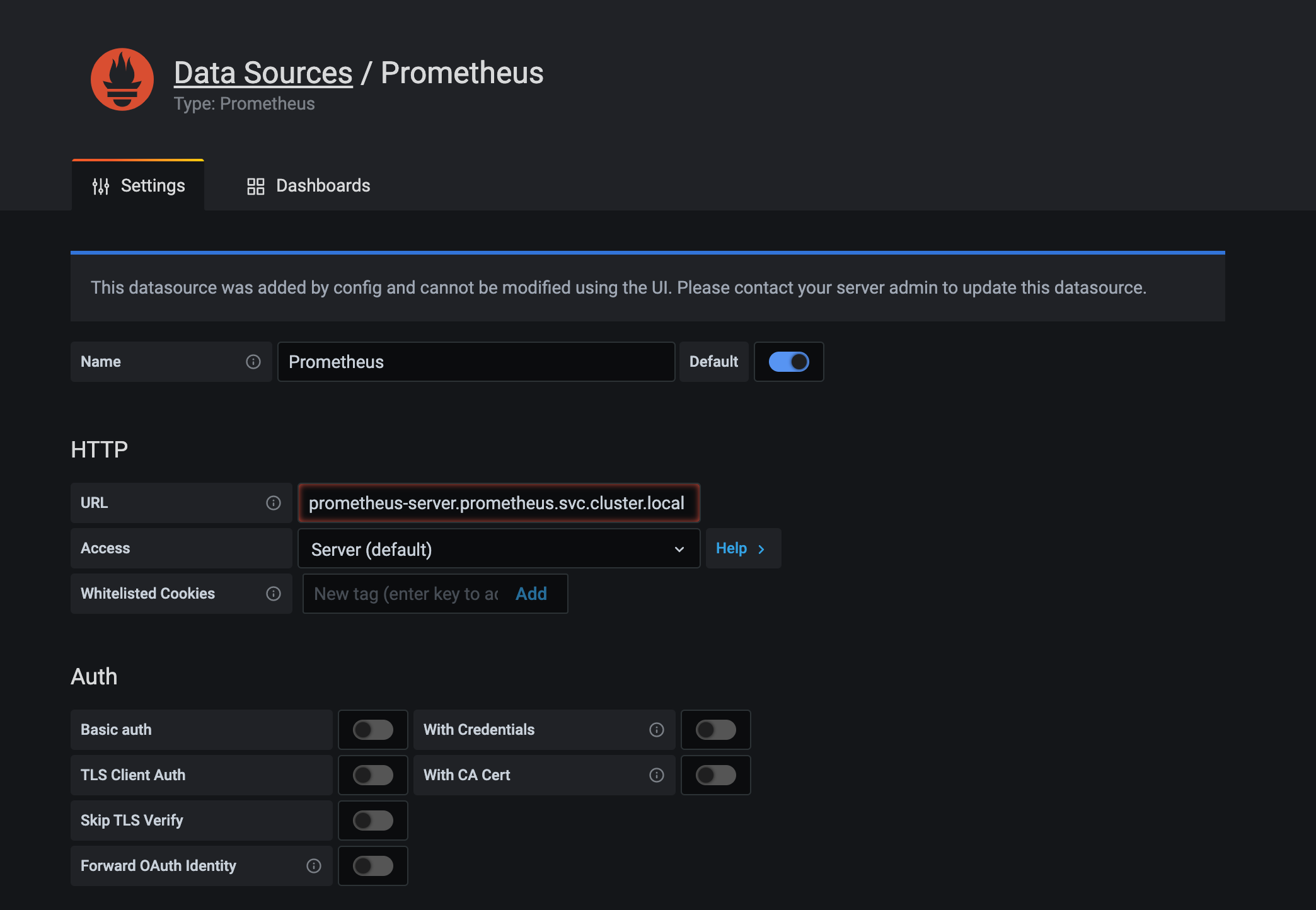Image resolution: width=1316 pixels, height=910 pixels.
Task: Toggle the Default data source switch
Action: (789, 362)
